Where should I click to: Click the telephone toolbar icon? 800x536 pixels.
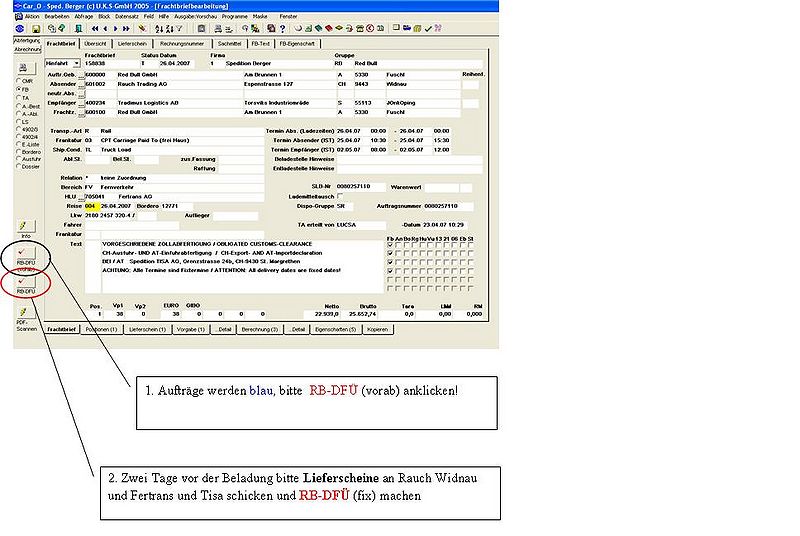360,29
